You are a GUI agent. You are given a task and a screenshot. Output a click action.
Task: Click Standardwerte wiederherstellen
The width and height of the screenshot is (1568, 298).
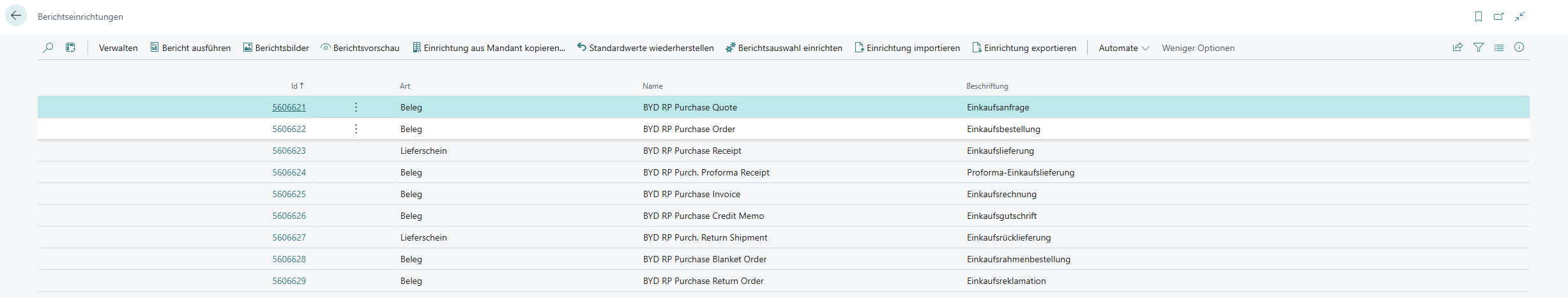click(645, 48)
